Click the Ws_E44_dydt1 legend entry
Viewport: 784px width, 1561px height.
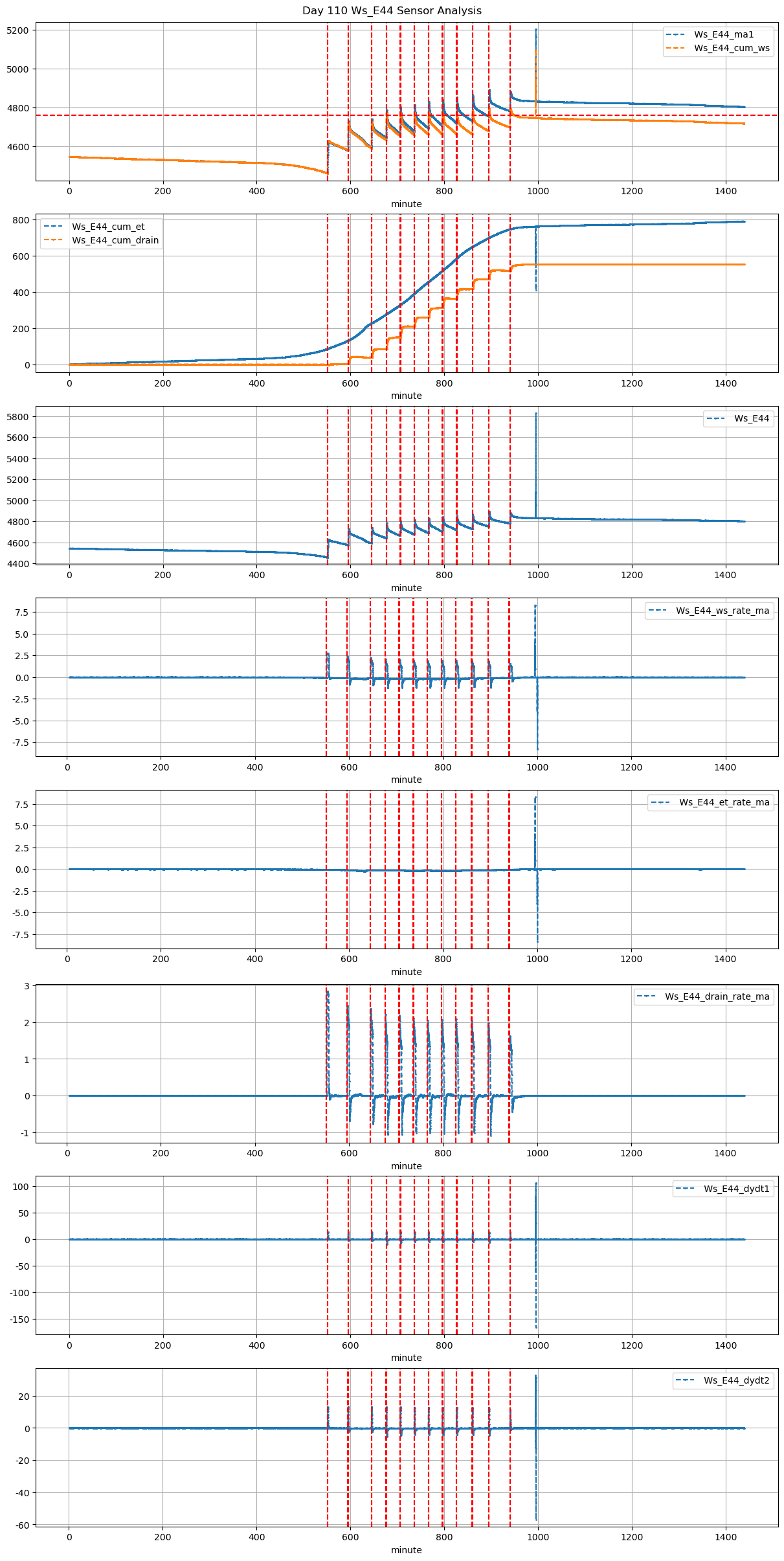click(737, 1189)
